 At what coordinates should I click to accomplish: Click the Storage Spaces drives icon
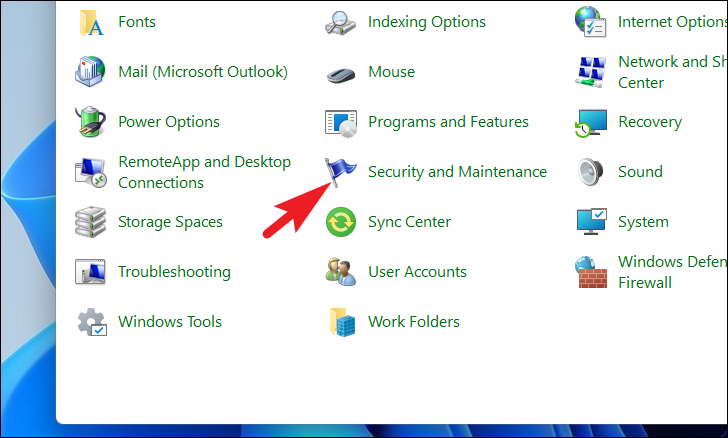point(91,222)
